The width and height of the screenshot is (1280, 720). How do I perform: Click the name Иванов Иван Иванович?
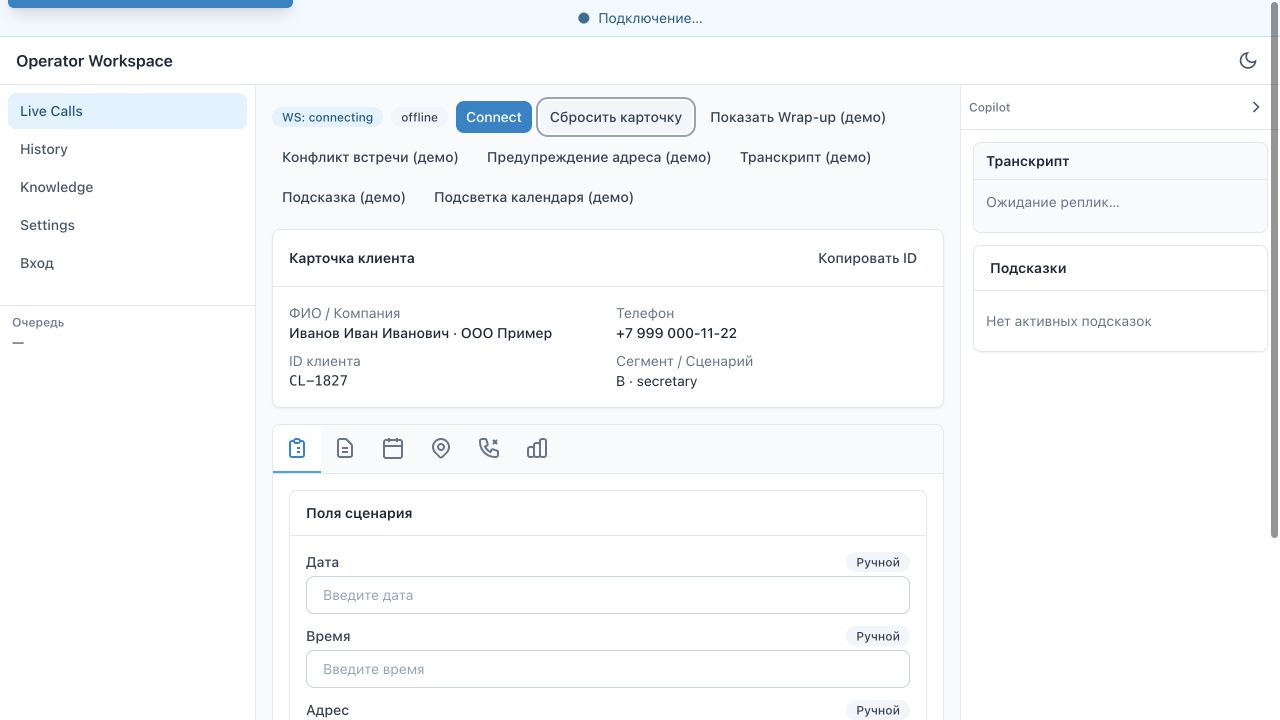pyautogui.click(x=369, y=333)
